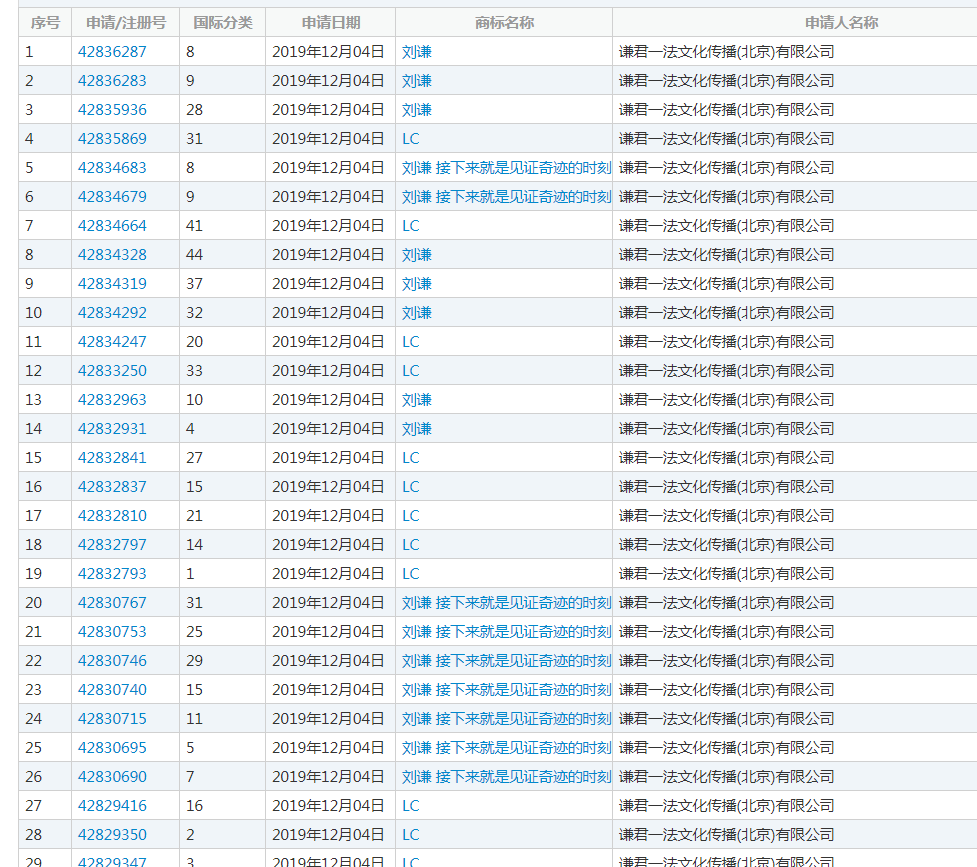The height and width of the screenshot is (867, 977).
Task: Open registration number 42832931
Action: coord(112,429)
